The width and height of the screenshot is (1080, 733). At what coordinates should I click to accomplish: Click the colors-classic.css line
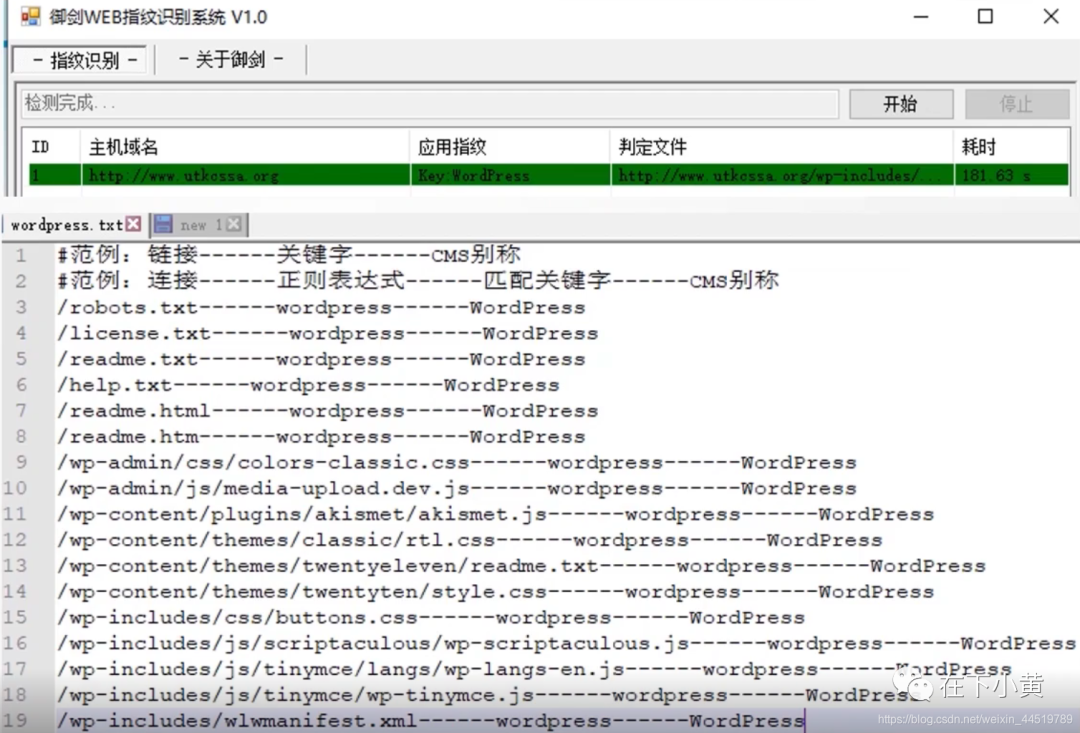(x=457, y=462)
